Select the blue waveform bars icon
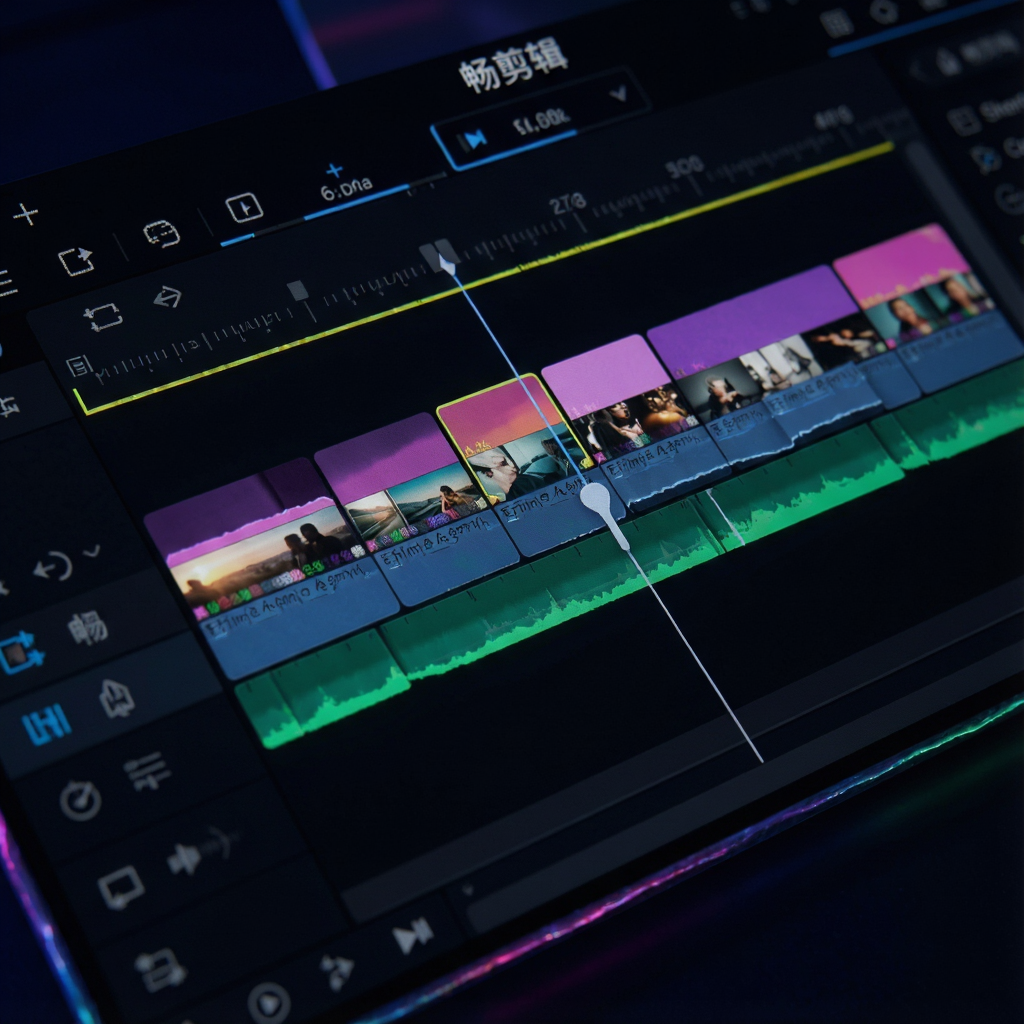Image resolution: width=1024 pixels, height=1024 pixels. [x=47, y=724]
